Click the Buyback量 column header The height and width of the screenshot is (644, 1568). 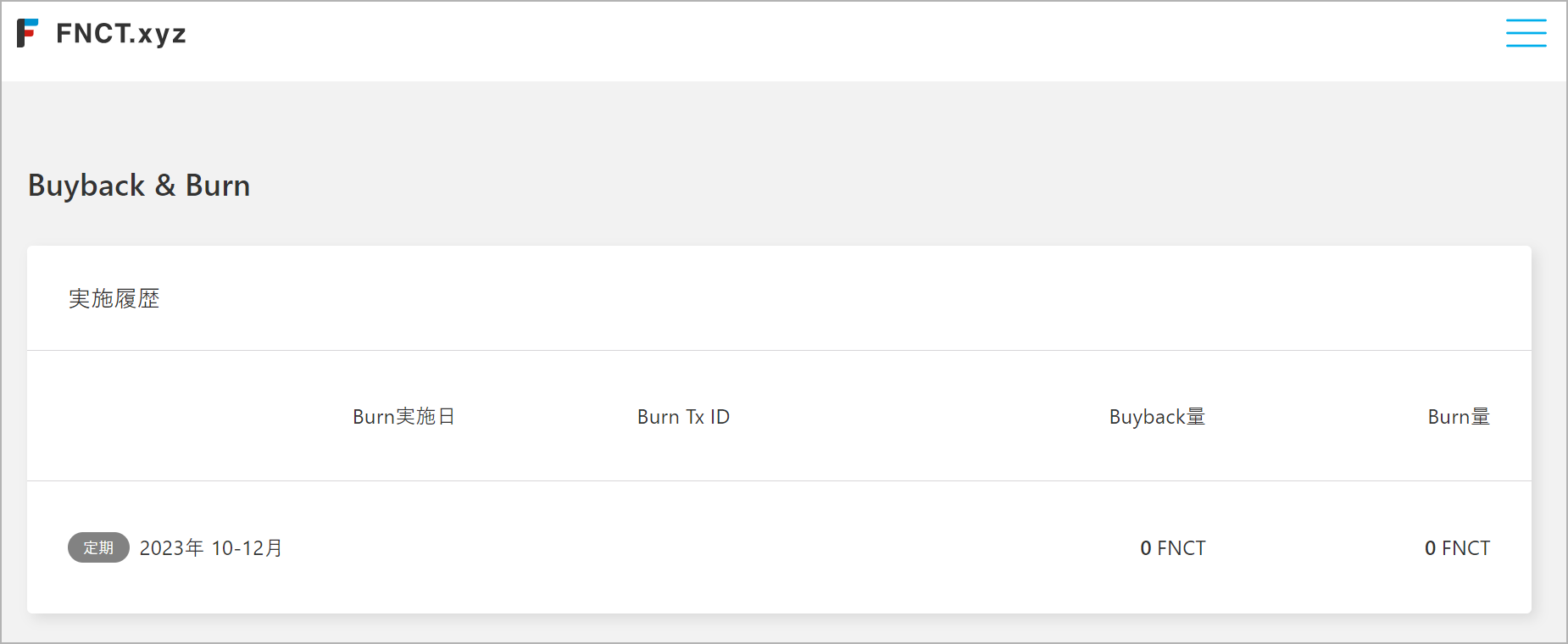pos(1157,417)
